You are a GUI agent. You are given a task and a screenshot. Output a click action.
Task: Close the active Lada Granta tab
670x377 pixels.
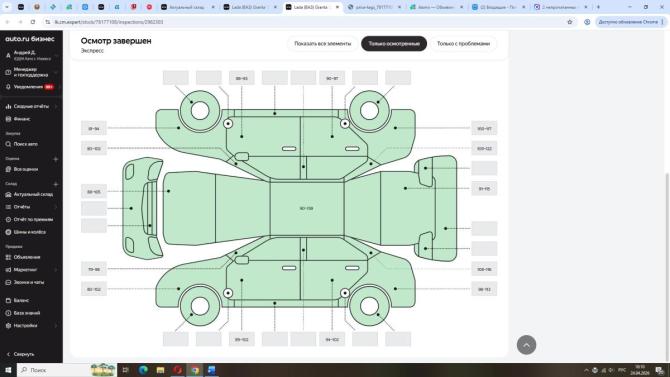point(337,7)
